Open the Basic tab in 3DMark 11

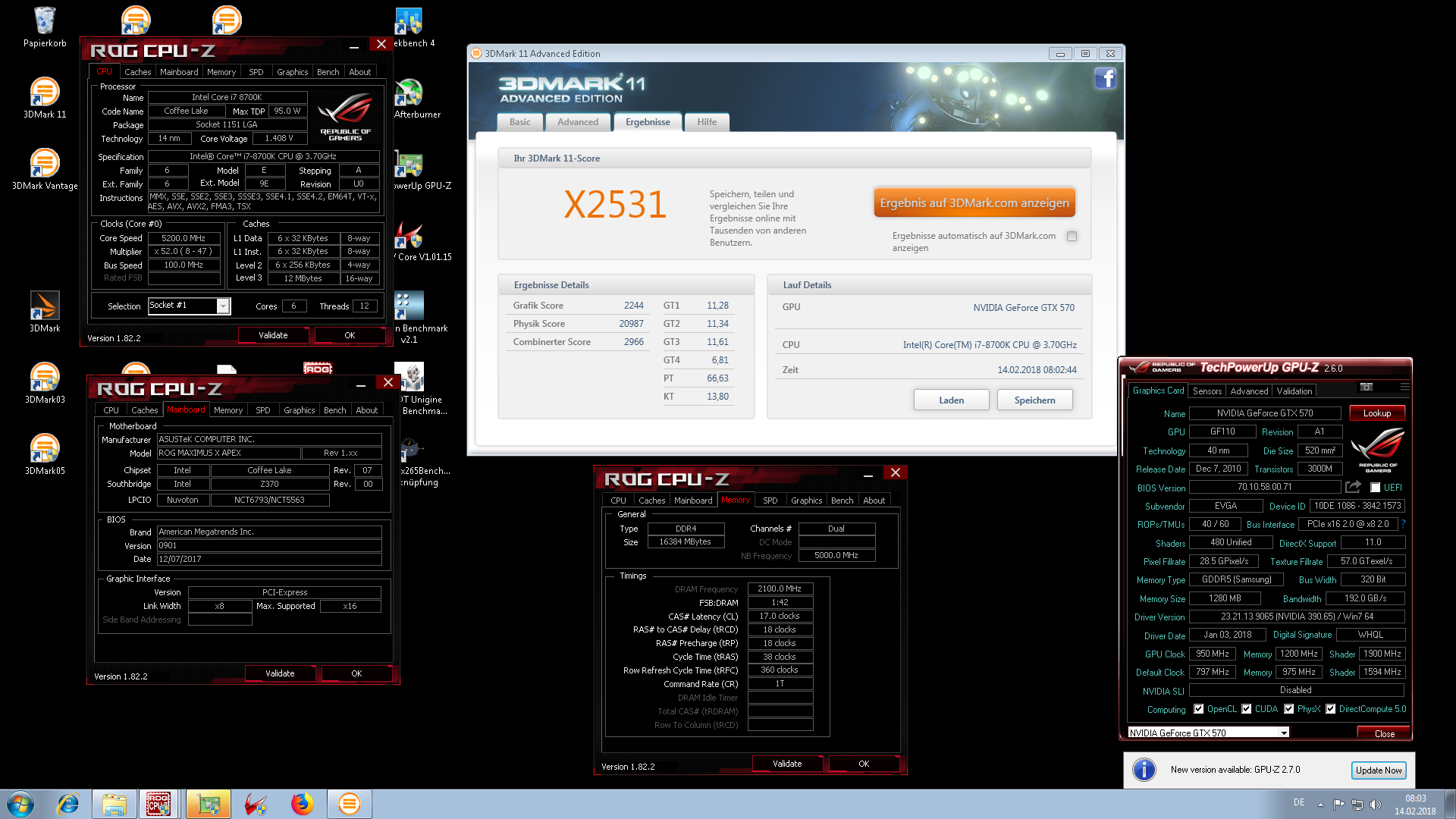[520, 122]
